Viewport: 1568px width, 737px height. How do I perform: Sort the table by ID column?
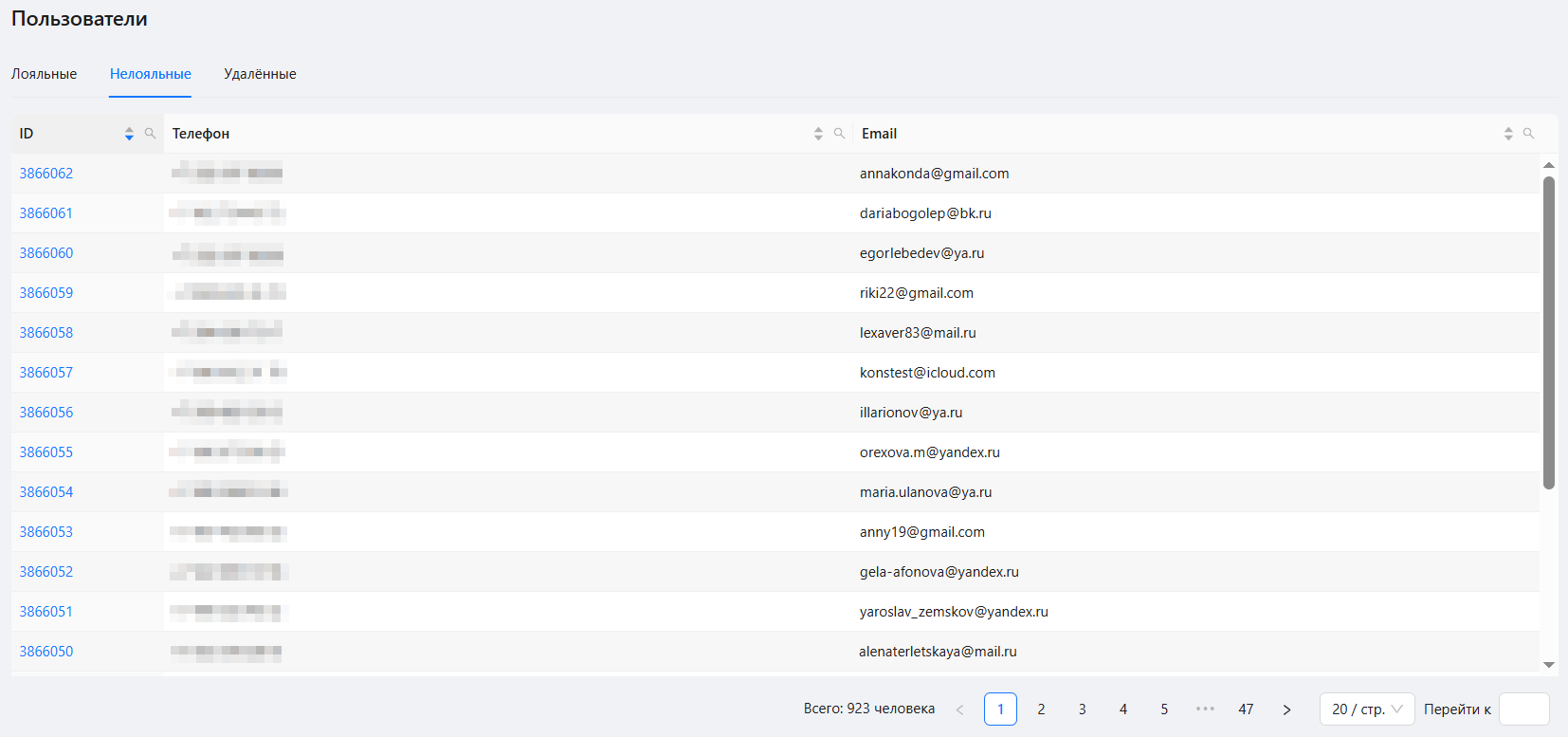pyautogui.click(x=129, y=134)
